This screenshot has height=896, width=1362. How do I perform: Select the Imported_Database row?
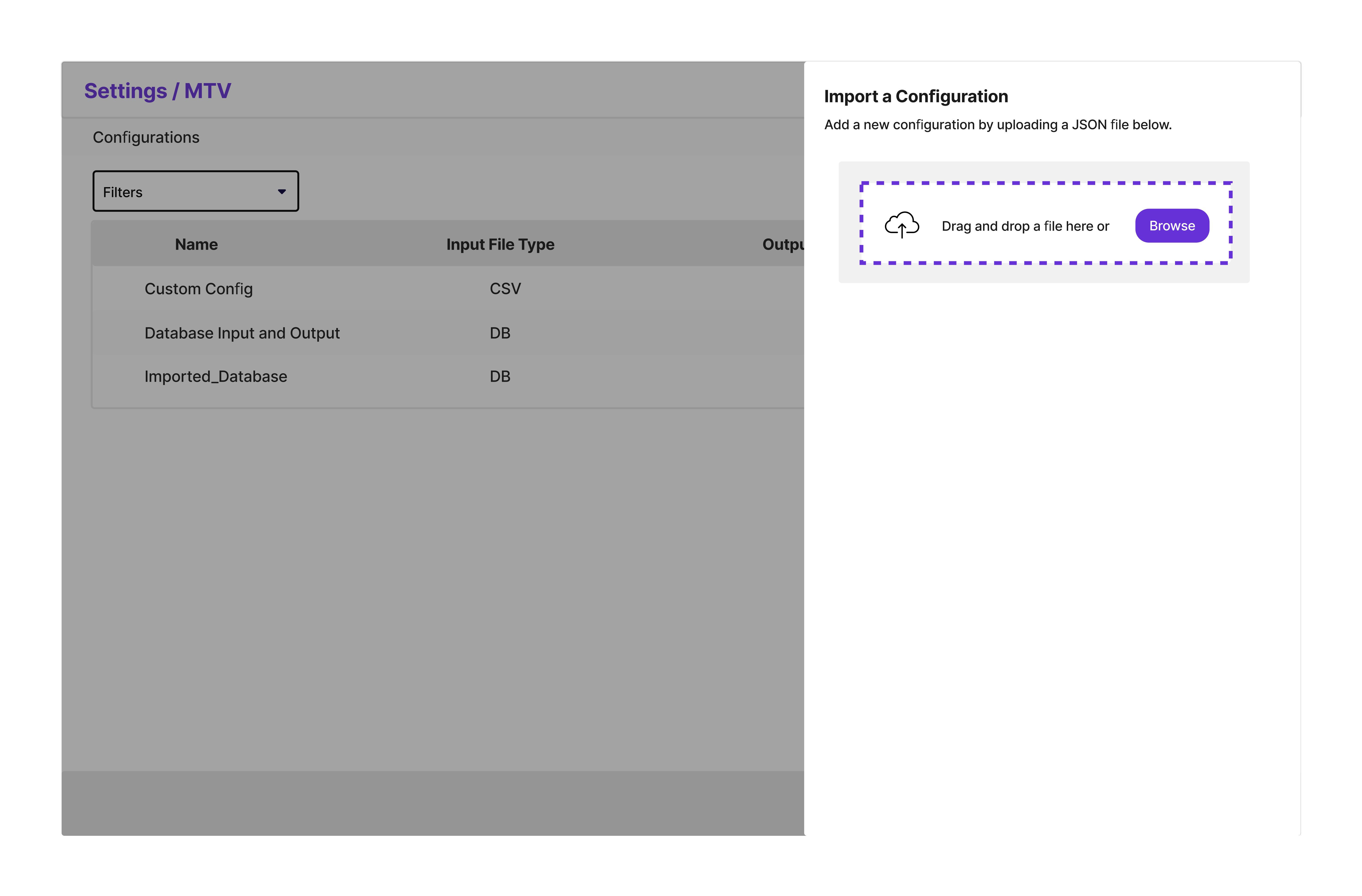coord(216,376)
